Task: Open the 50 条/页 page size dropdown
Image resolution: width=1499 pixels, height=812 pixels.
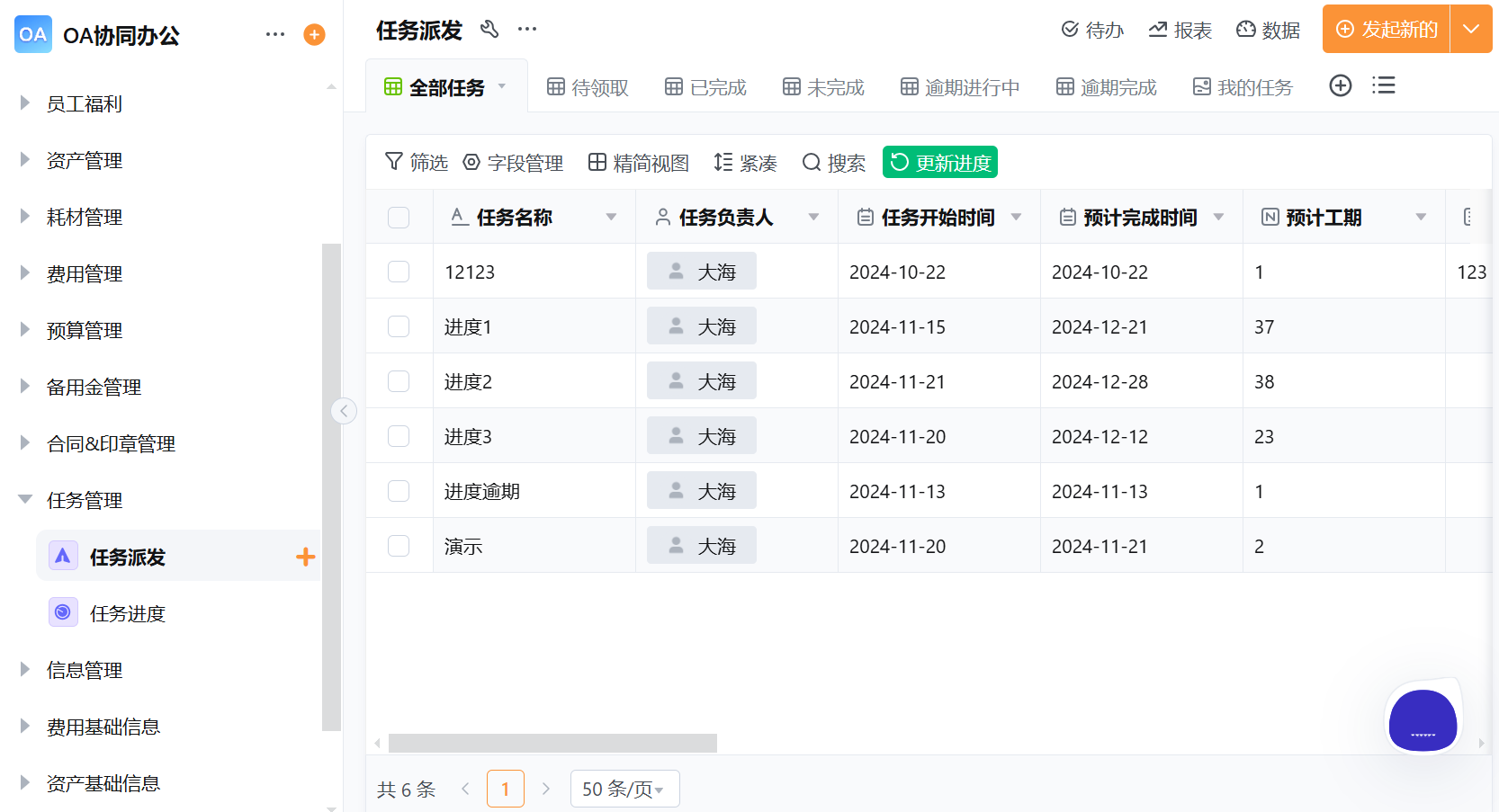Action: [624, 788]
